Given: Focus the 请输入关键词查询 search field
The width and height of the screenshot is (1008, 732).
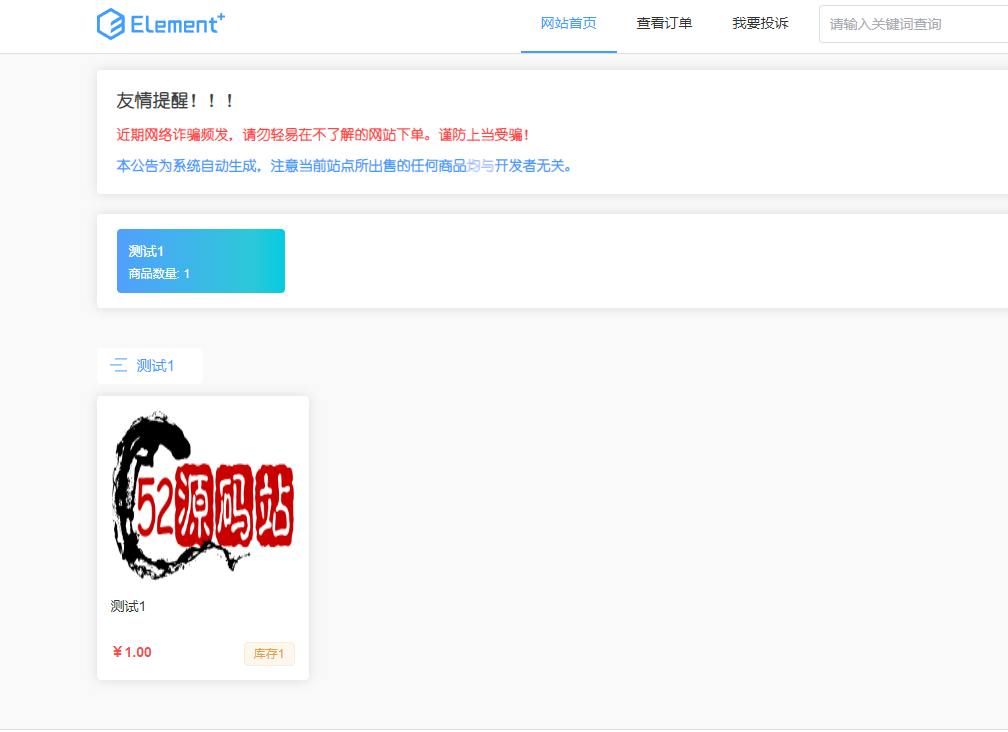Looking at the screenshot, I should 914,24.
